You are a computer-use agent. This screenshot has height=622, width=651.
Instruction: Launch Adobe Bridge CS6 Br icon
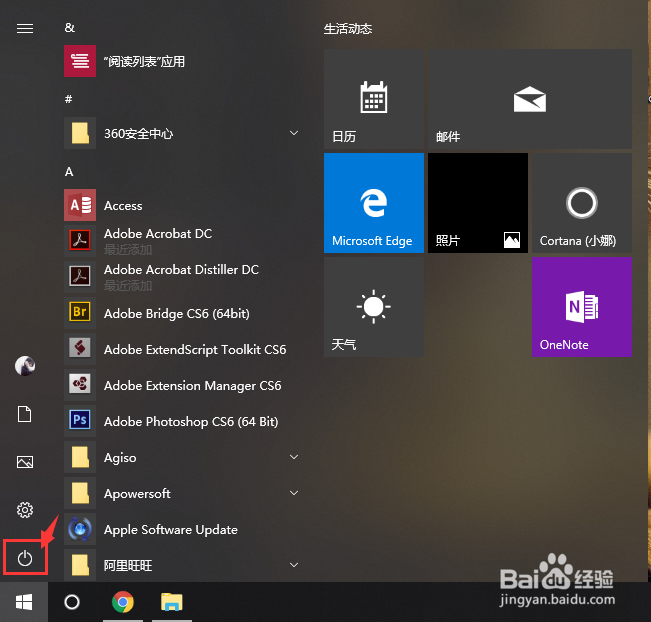(x=80, y=312)
